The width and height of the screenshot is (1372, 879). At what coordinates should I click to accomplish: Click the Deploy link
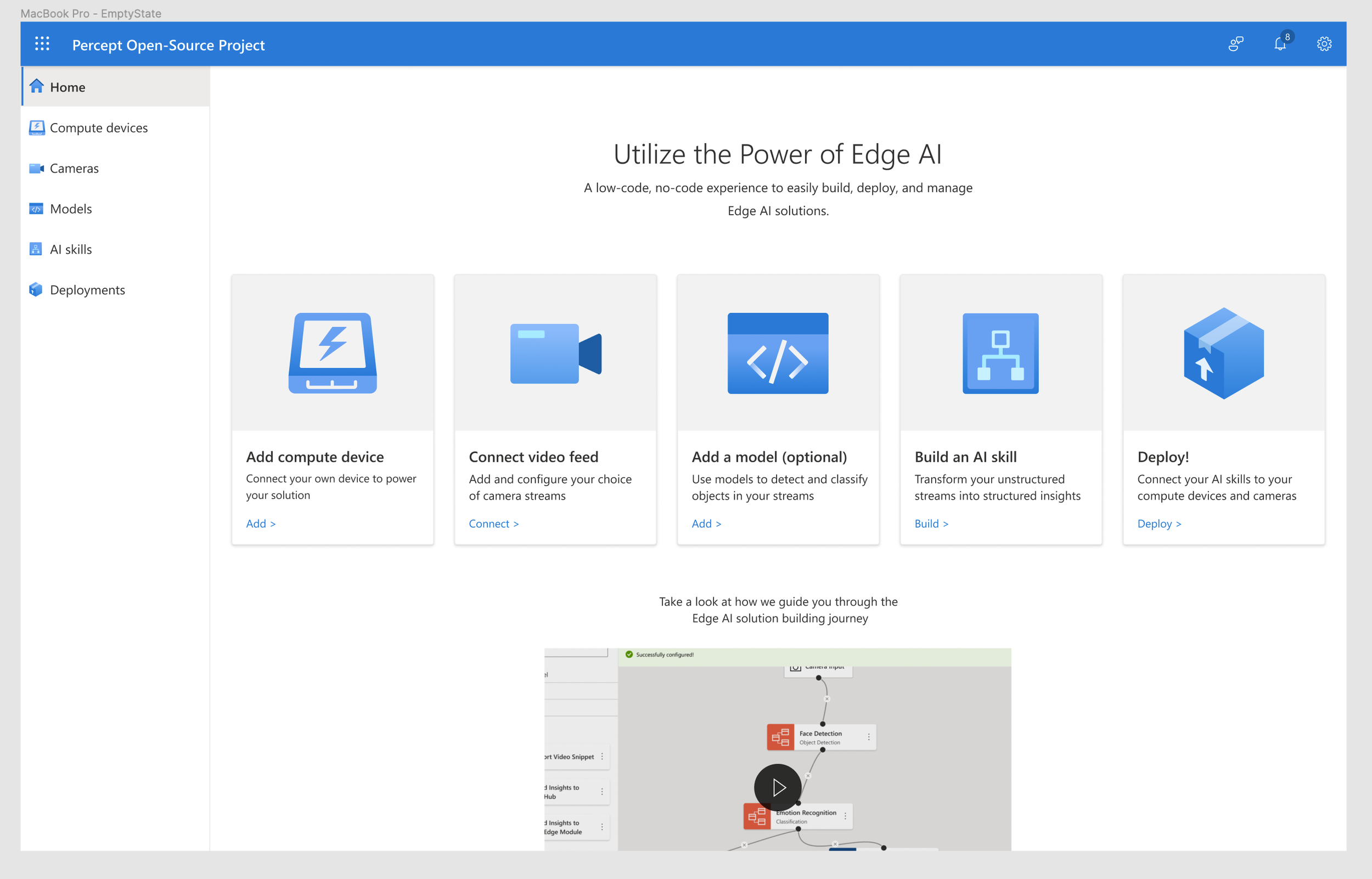[1159, 523]
